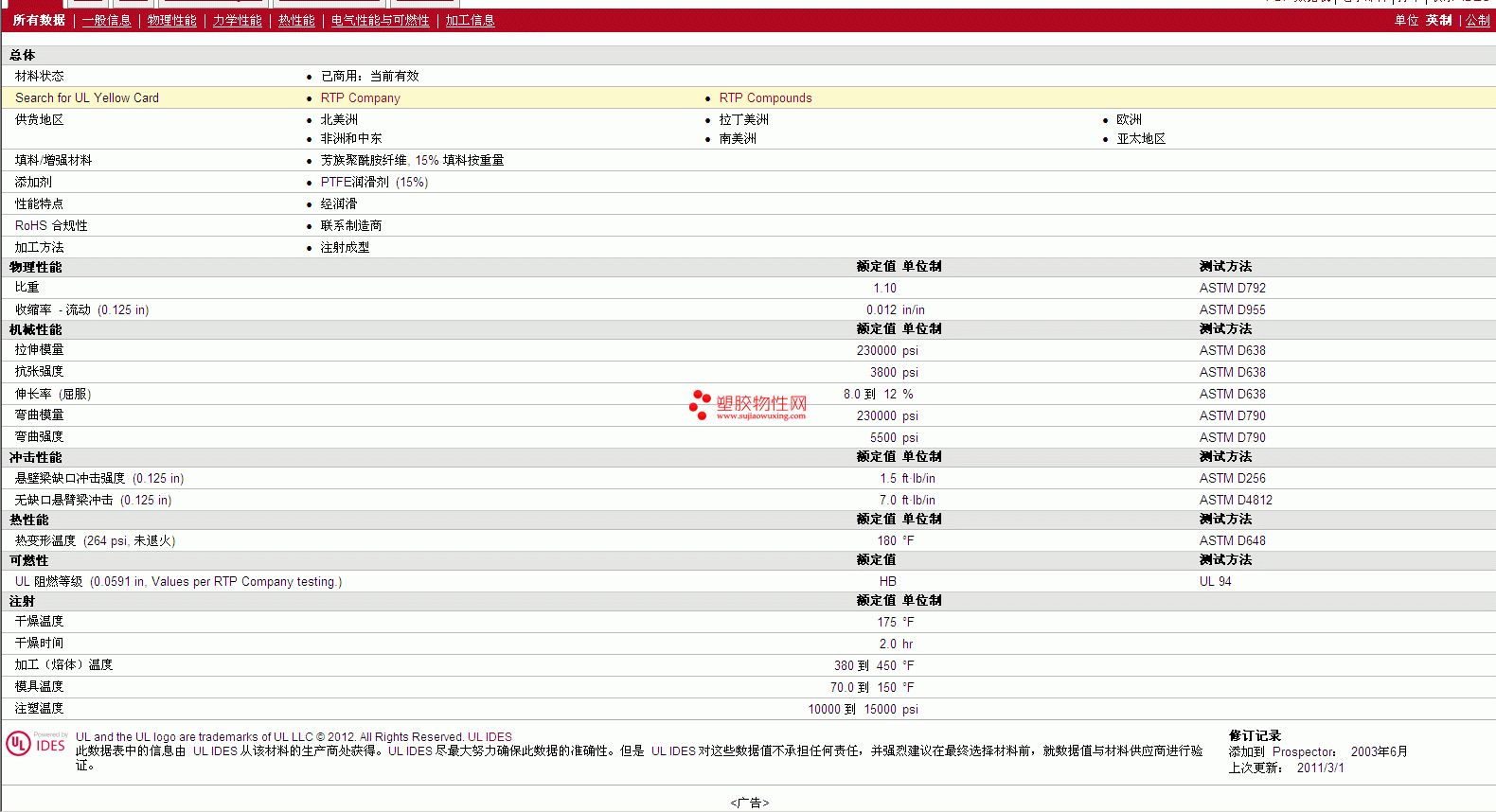Click the 收缩率 - 流动 row label

pyautogui.click(x=81, y=309)
